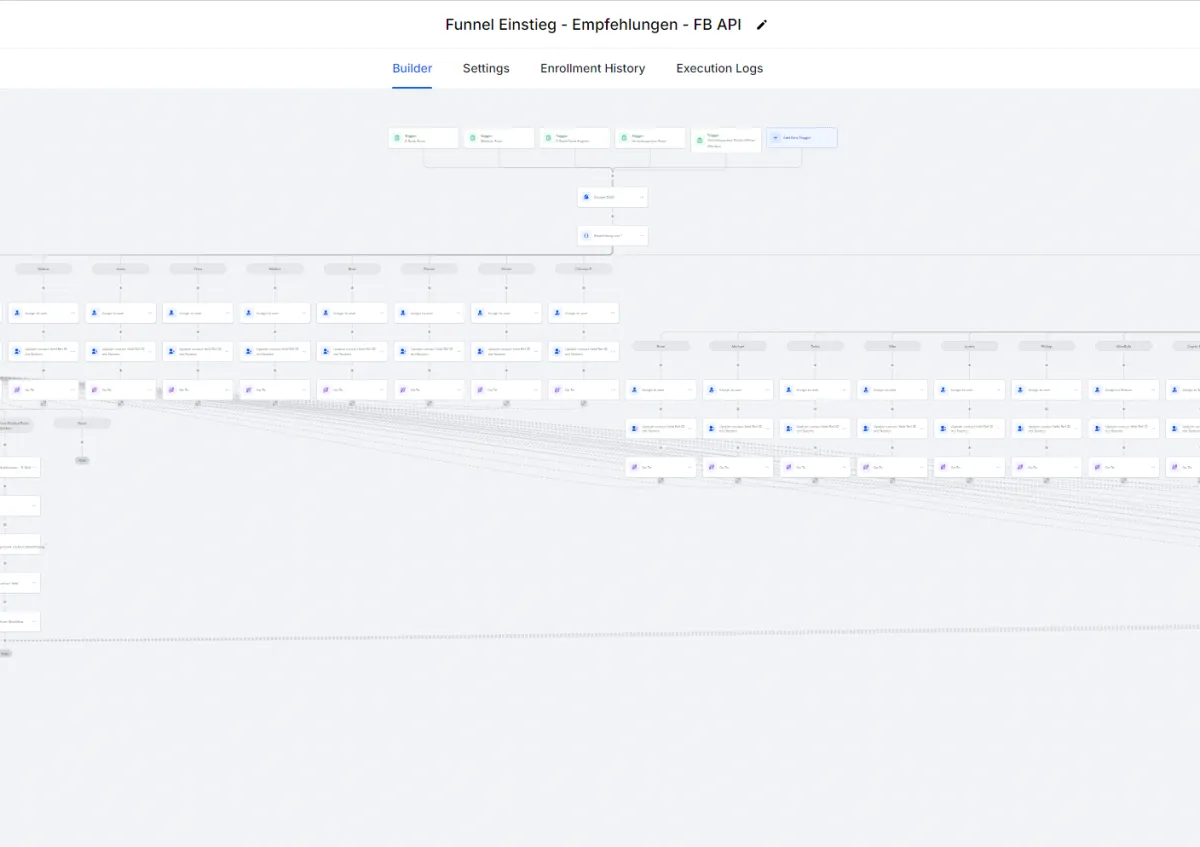Click the Add New Trigger button
The image size is (1200, 847).
tap(802, 138)
